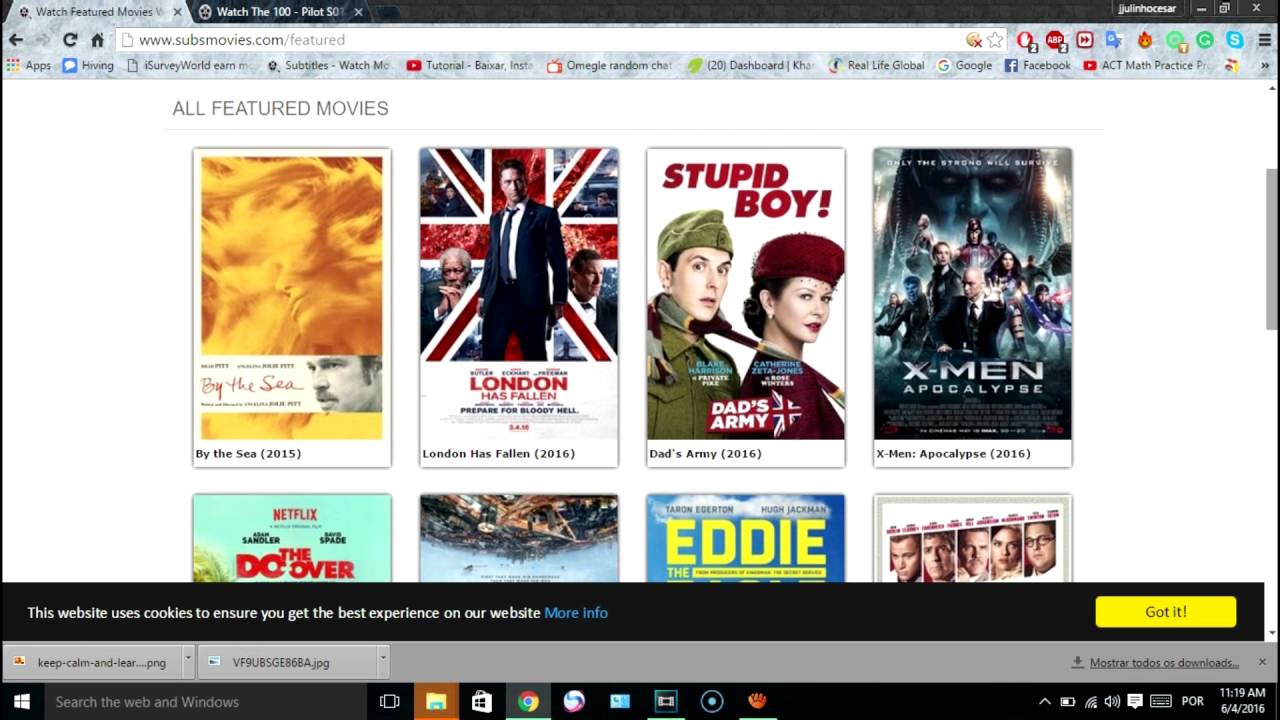Viewport: 1280px width, 720px height.
Task: Open the Hiving bookmark
Action: tap(88, 65)
